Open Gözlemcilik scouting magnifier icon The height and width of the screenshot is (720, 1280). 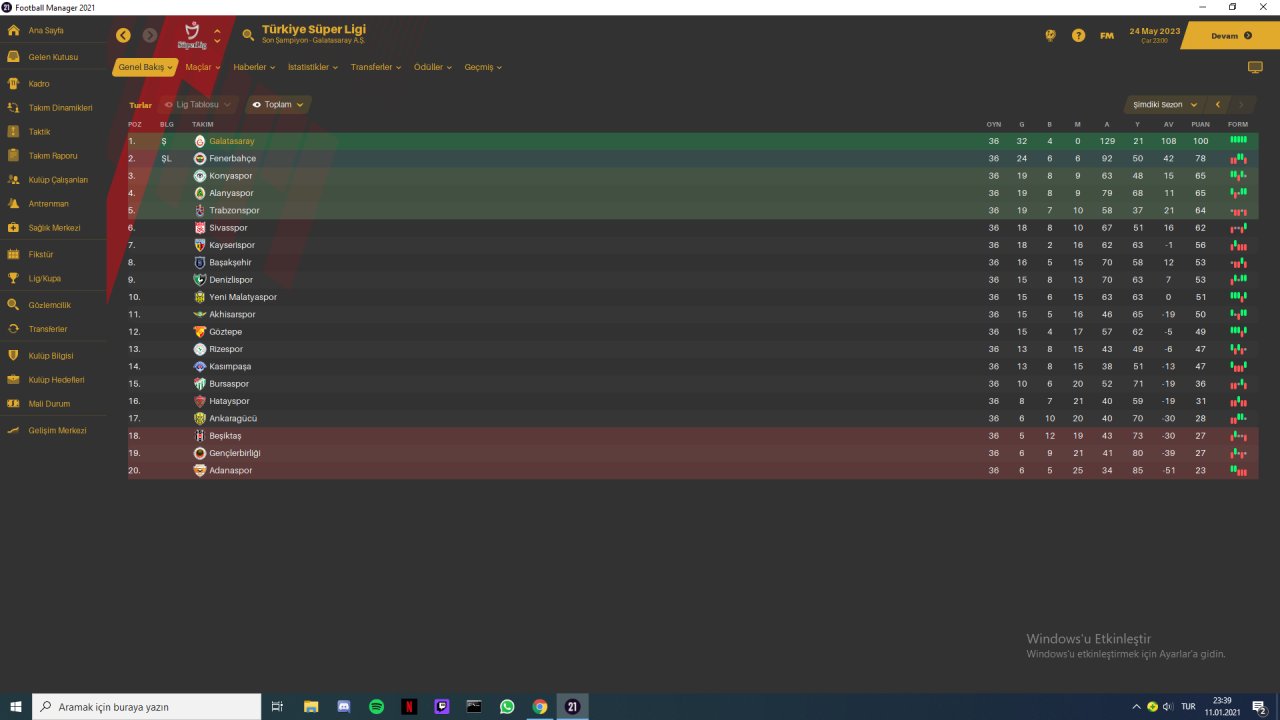pos(13,305)
